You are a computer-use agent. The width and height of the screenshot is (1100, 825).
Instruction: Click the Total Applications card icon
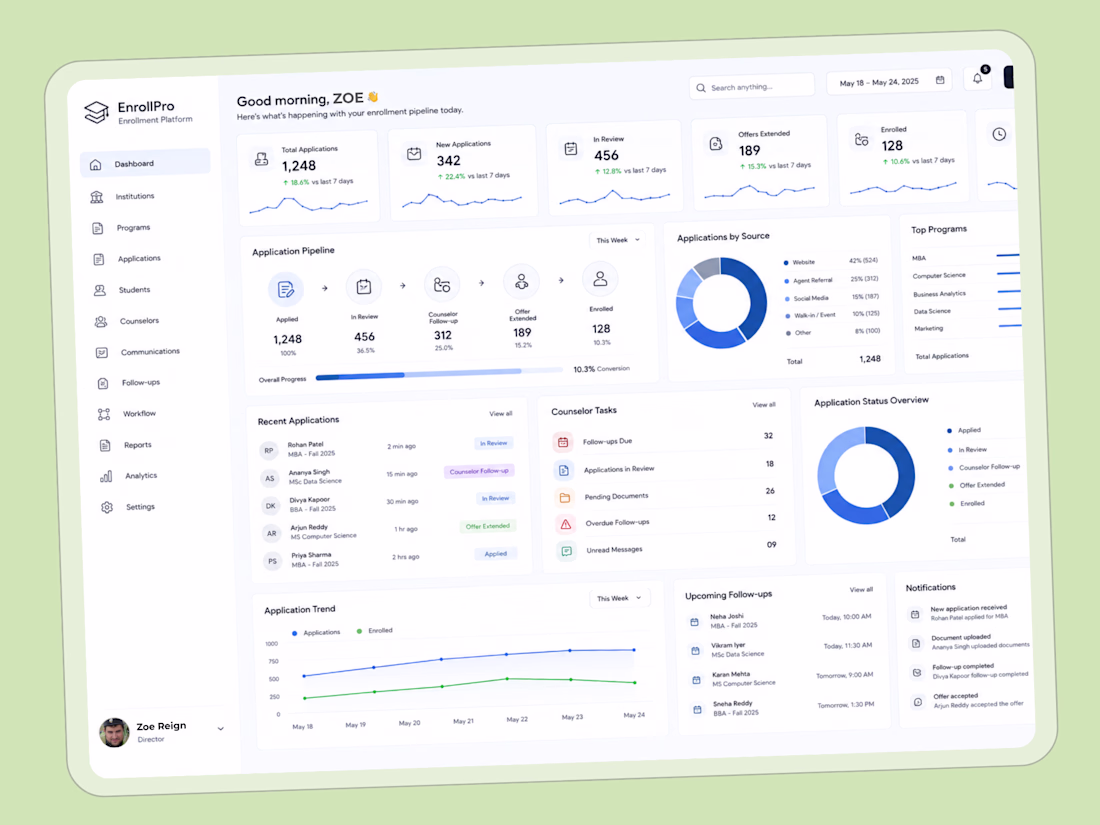[x=262, y=159]
